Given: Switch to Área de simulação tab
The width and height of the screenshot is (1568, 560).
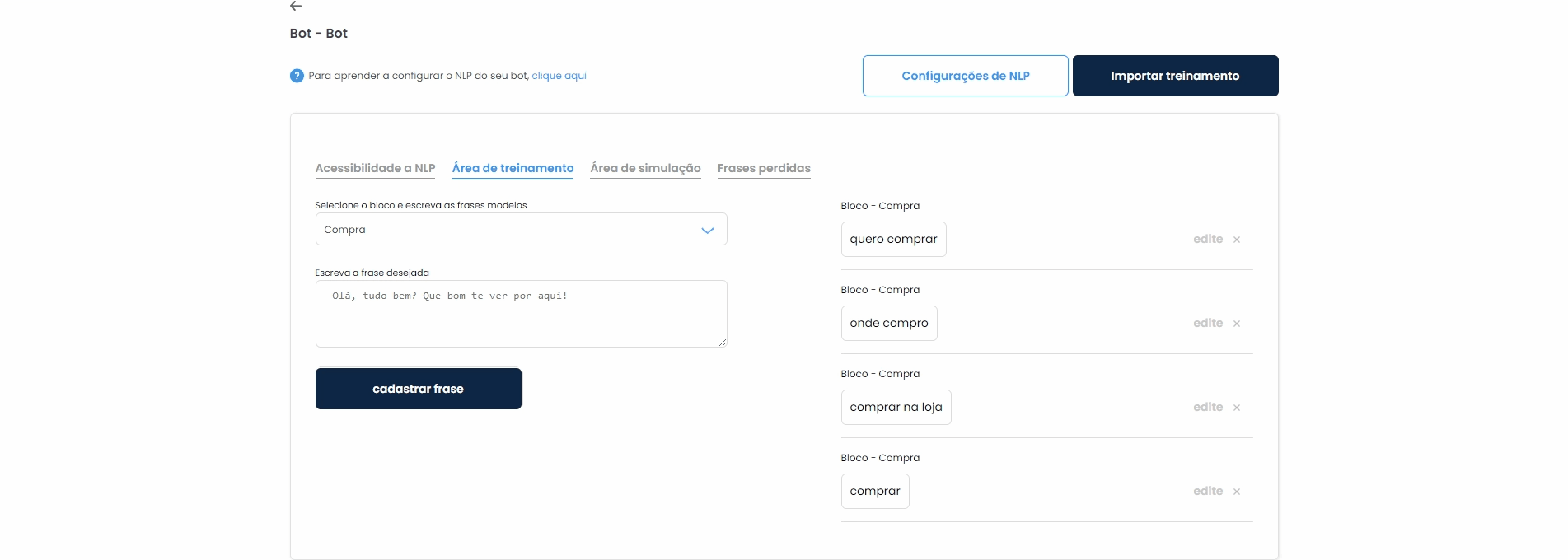Looking at the screenshot, I should click(645, 168).
